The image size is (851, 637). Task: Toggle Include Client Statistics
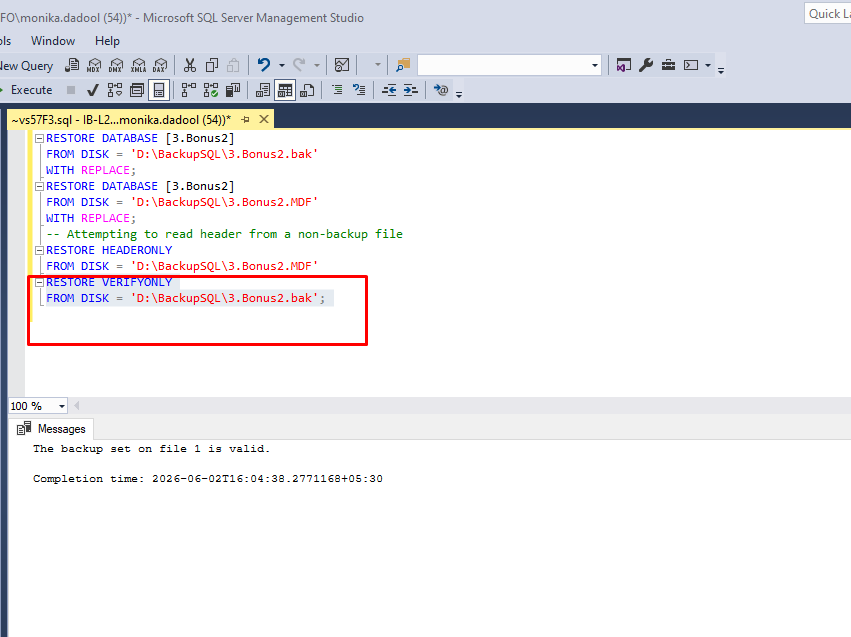[233, 90]
